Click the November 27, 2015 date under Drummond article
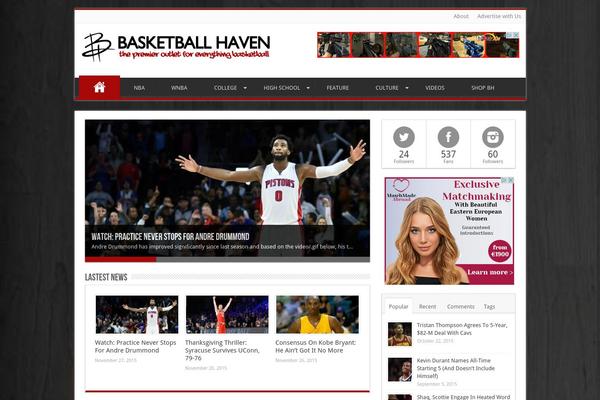The width and height of the screenshot is (600, 400). click(115, 360)
